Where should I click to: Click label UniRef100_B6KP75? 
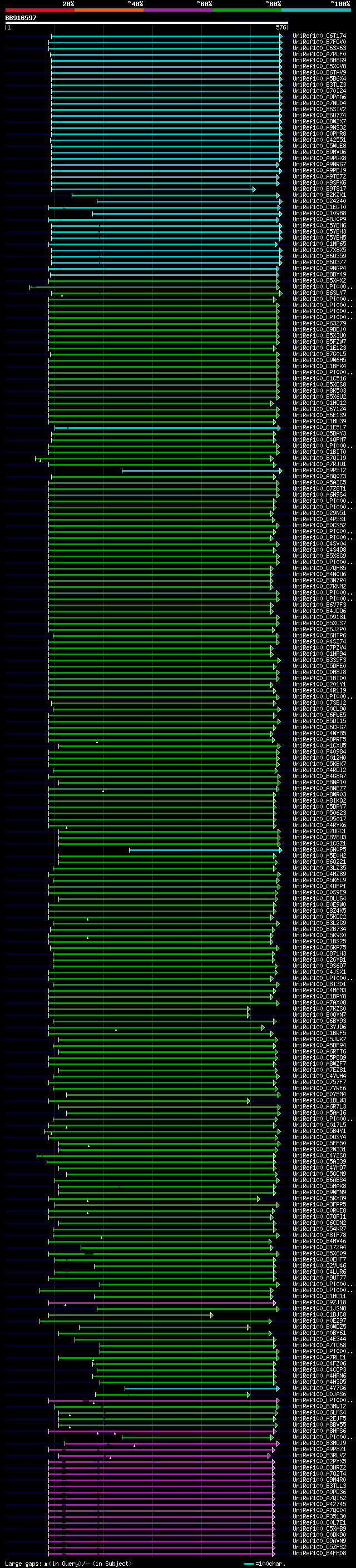pos(319,947)
